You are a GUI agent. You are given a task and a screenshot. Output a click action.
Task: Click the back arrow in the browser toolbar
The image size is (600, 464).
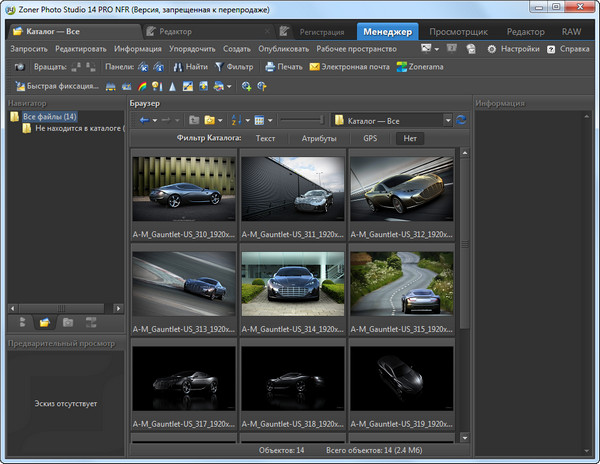pos(145,120)
